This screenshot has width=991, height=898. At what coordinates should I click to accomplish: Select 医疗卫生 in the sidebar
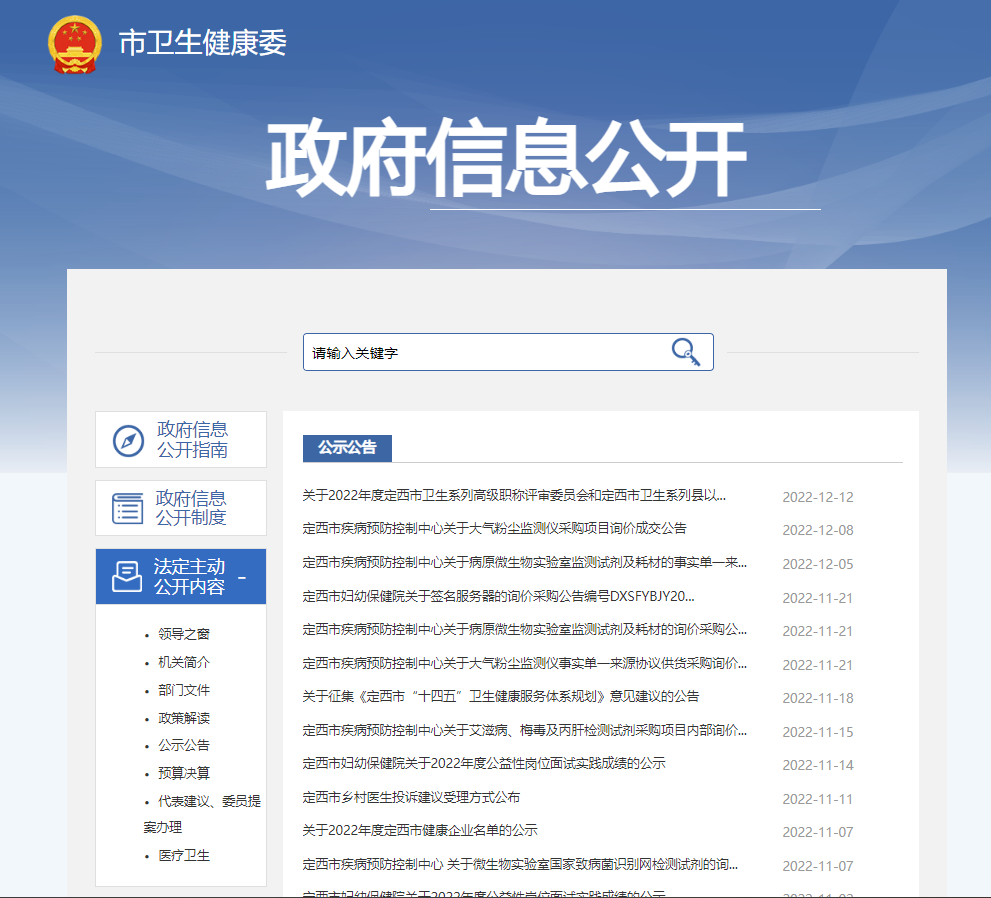coord(184,856)
